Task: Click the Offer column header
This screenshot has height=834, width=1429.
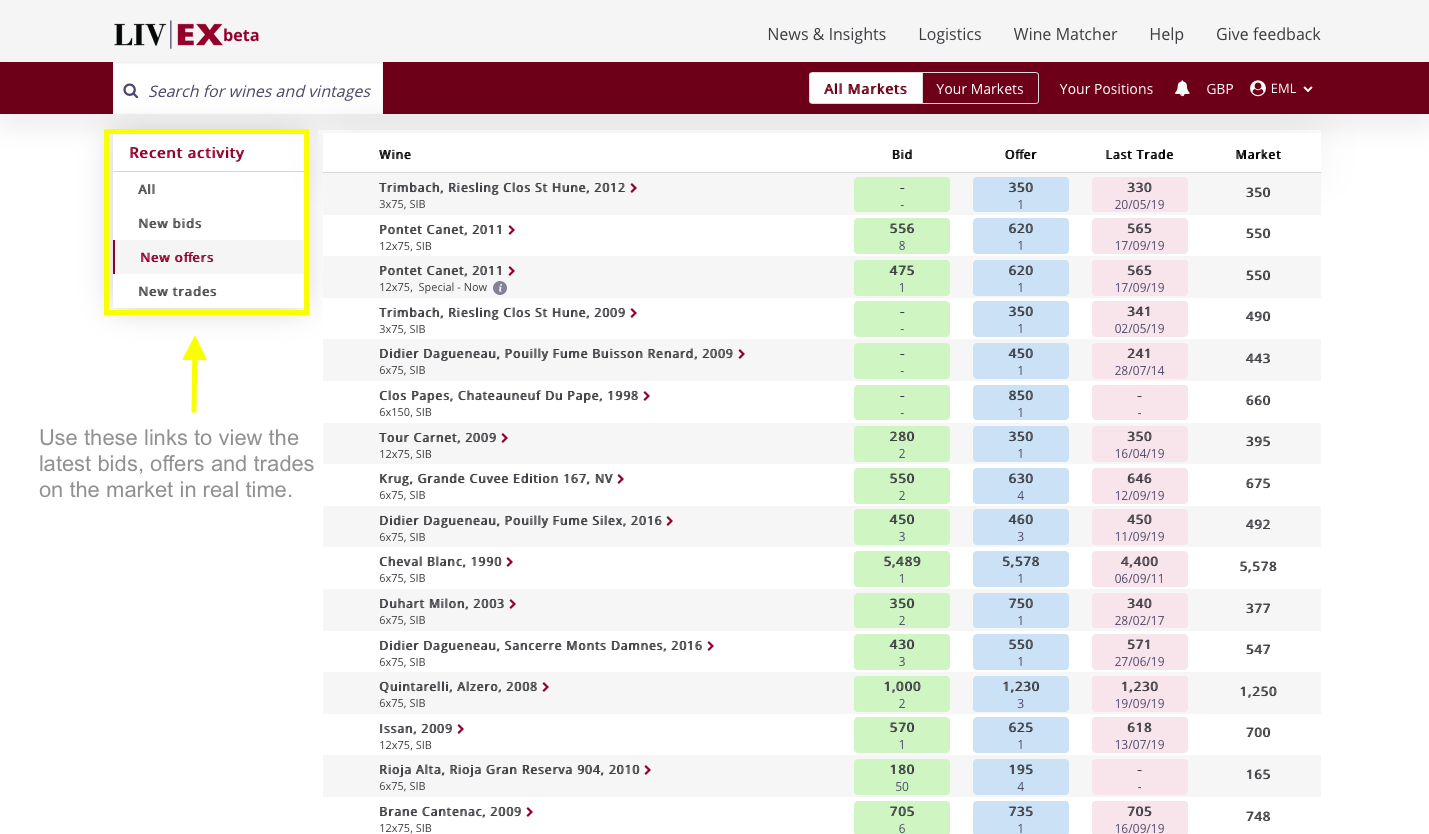Action: 1020,154
